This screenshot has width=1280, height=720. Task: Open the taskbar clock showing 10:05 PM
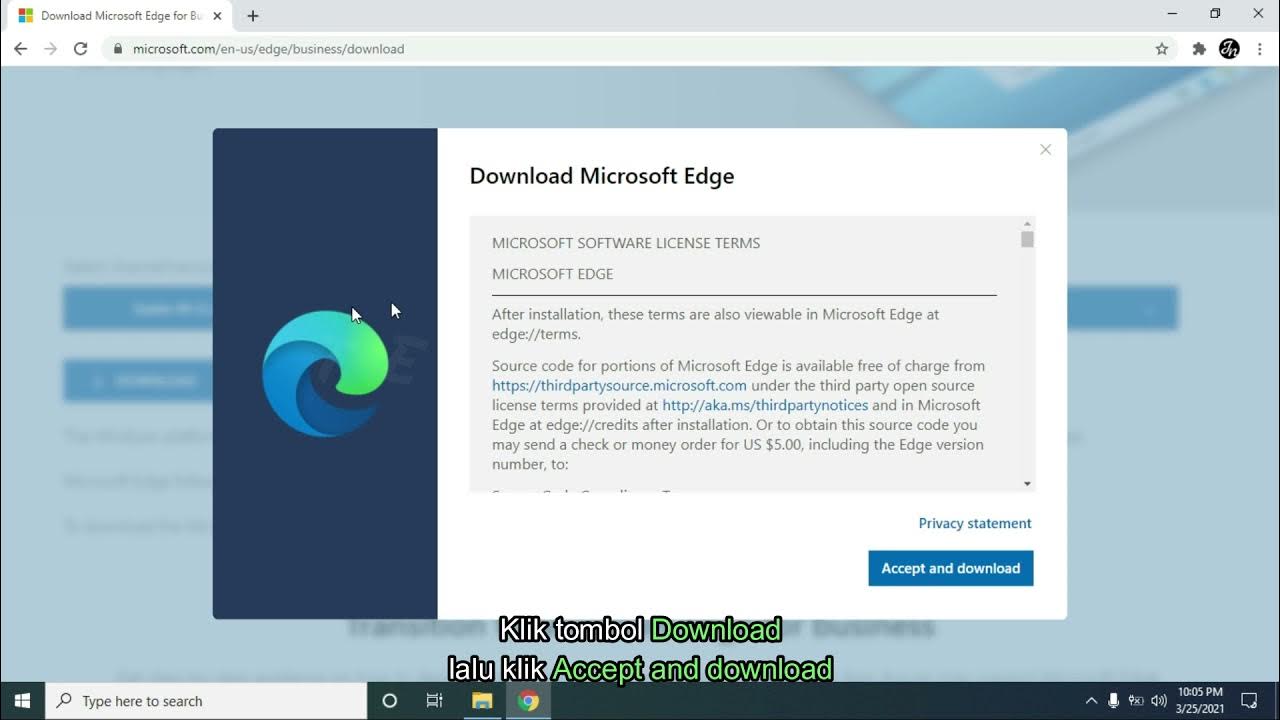1200,701
